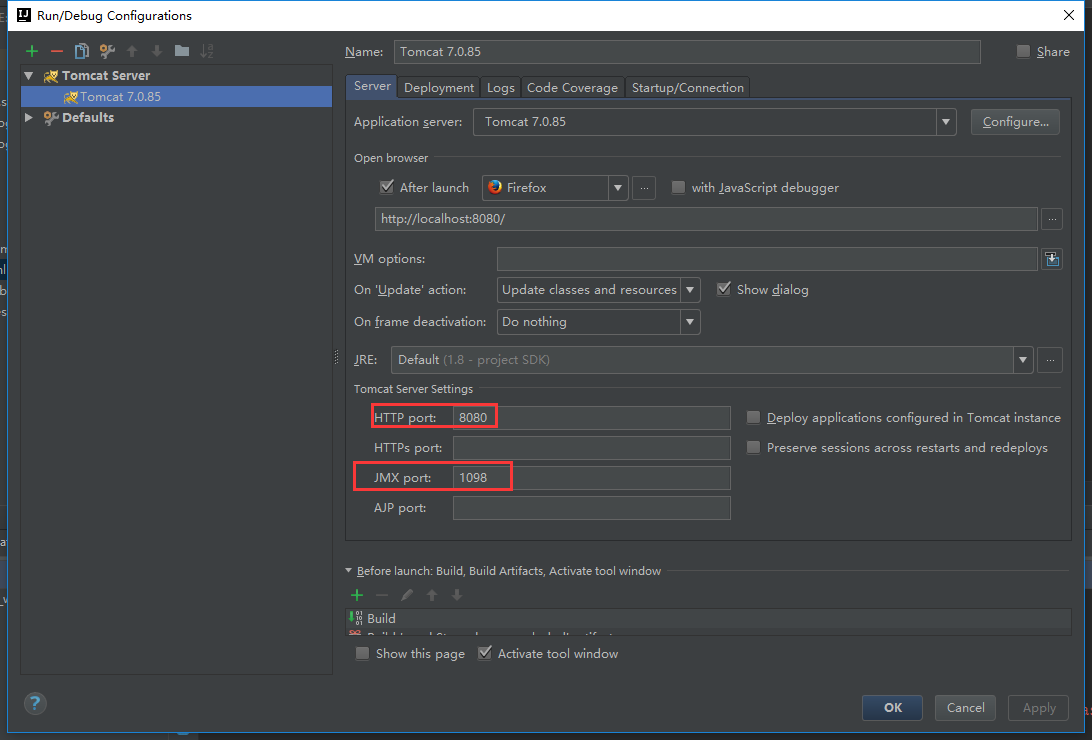Image resolution: width=1092 pixels, height=740 pixels.
Task: Add a before launch task
Action: click(357, 595)
